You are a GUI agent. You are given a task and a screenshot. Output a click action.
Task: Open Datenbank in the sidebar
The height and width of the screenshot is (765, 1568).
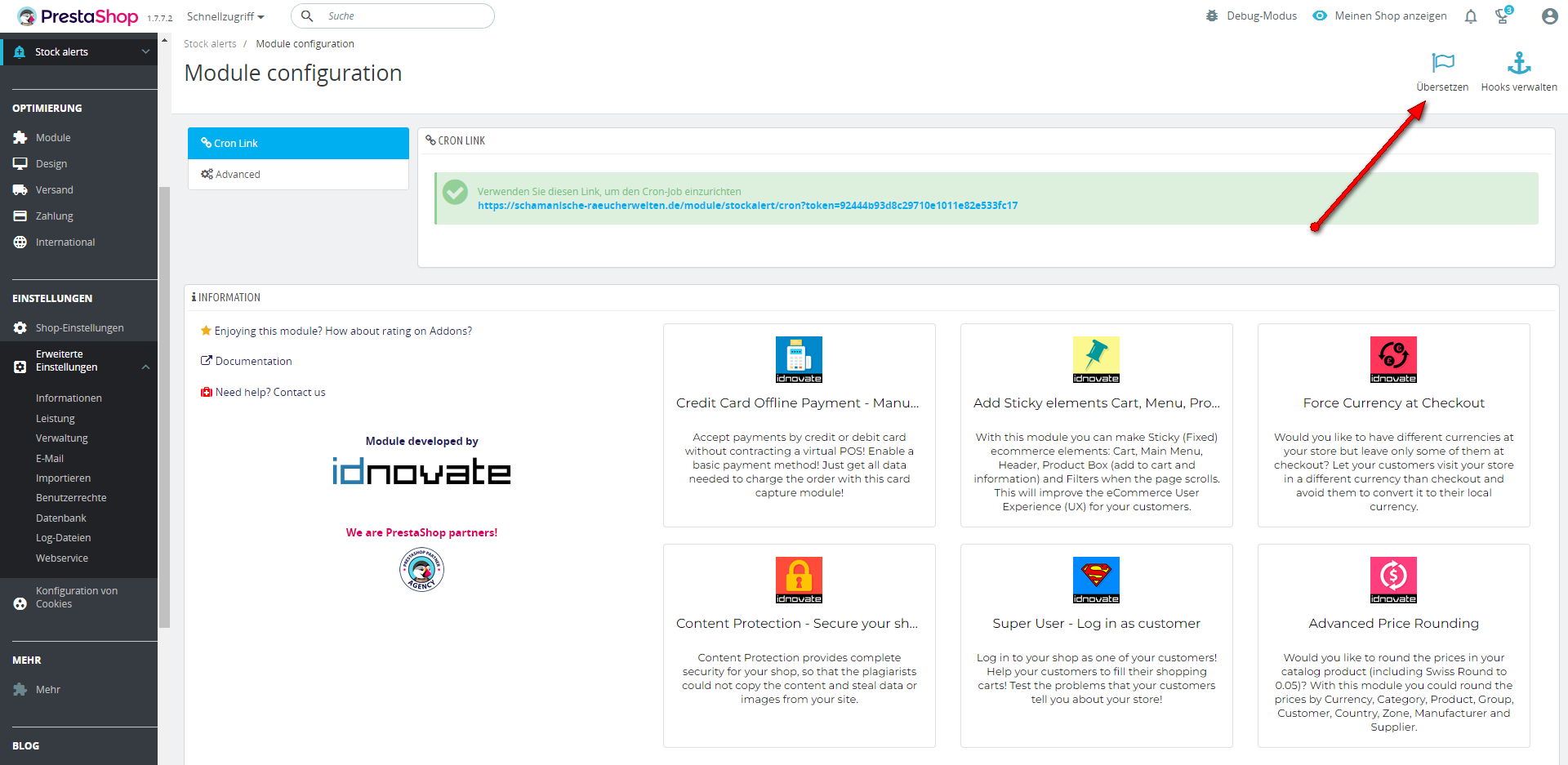[x=61, y=518]
